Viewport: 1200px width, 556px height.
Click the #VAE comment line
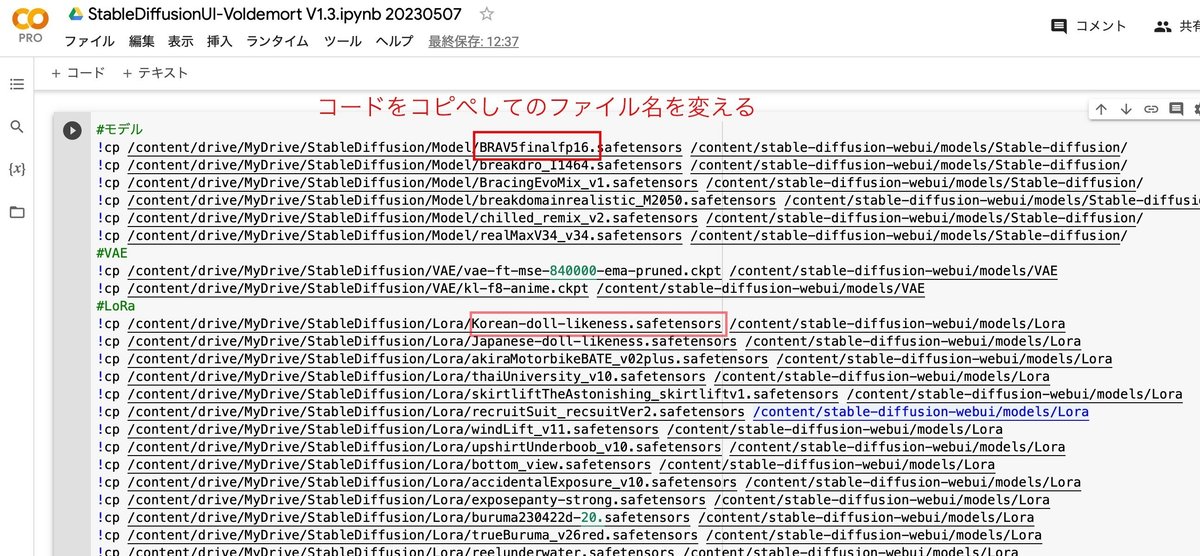(x=112, y=253)
